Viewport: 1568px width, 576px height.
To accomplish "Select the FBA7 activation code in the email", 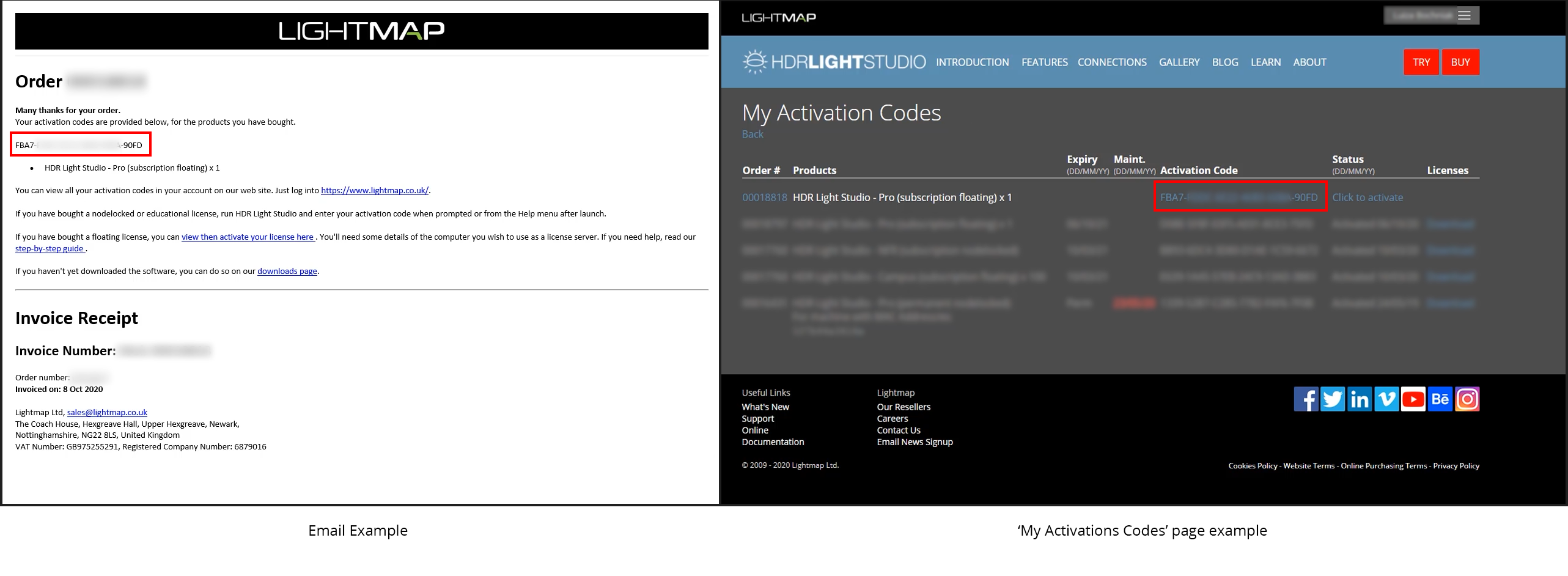I will point(79,145).
